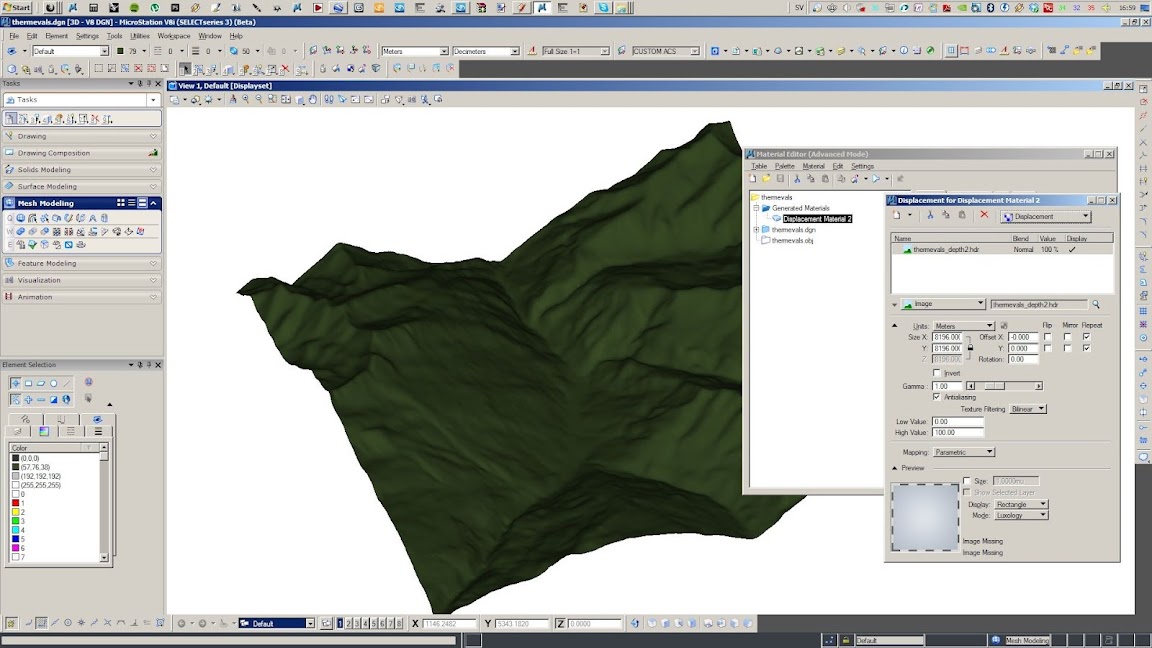The width and height of the screenshot is (1152, 648).
Task: Uncheck the Antialiasing checkbox
Action: [937, 397]
